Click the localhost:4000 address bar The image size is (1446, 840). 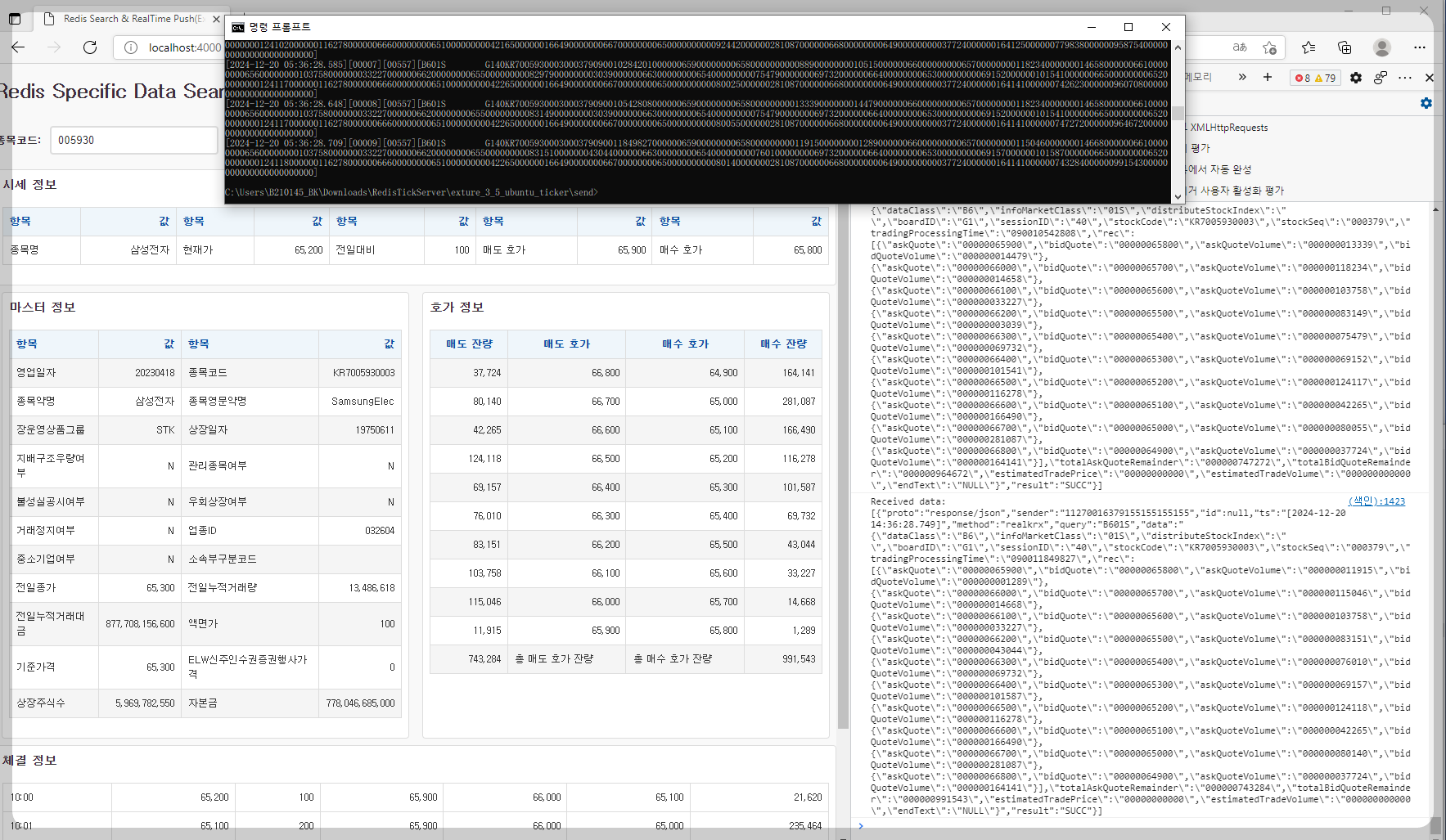(x=184, y=47)
